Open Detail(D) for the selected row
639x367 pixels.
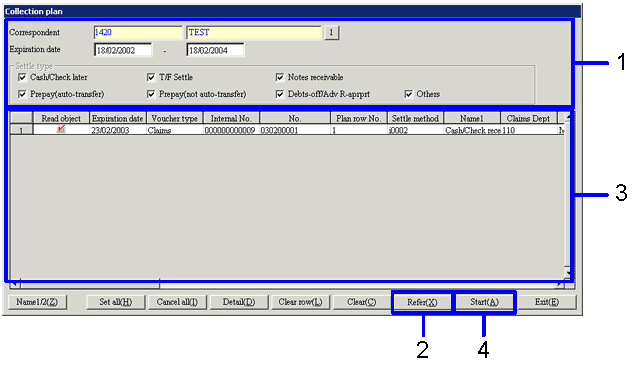(239, 302)
